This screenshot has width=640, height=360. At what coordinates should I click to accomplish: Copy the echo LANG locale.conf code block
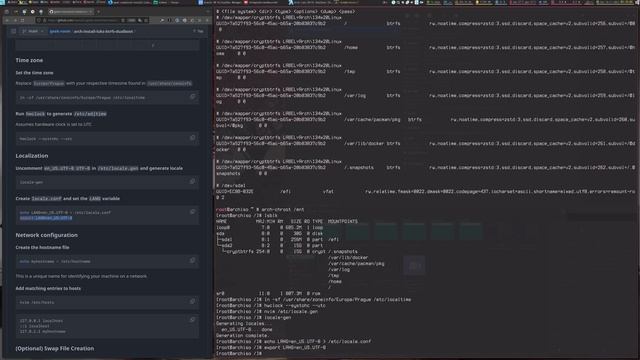pyautogui.click(x=193, y=211)
